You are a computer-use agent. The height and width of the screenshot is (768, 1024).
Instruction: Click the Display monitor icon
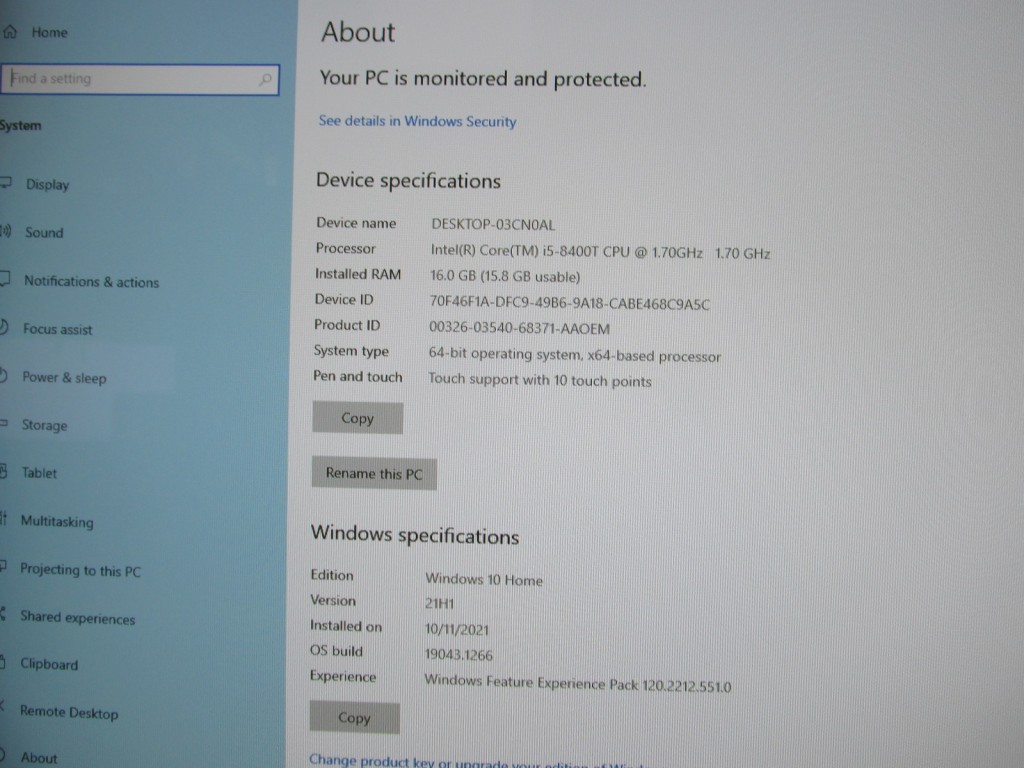(x=6, y=183)
